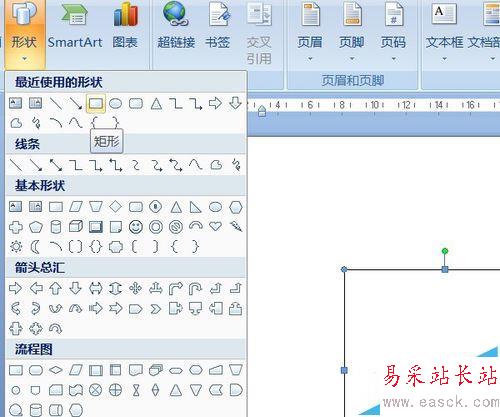Screen dimensions: 500x417
Task: Open the 页码 page number dropdown
Action: pyautogui.click(x=393, y=32)
